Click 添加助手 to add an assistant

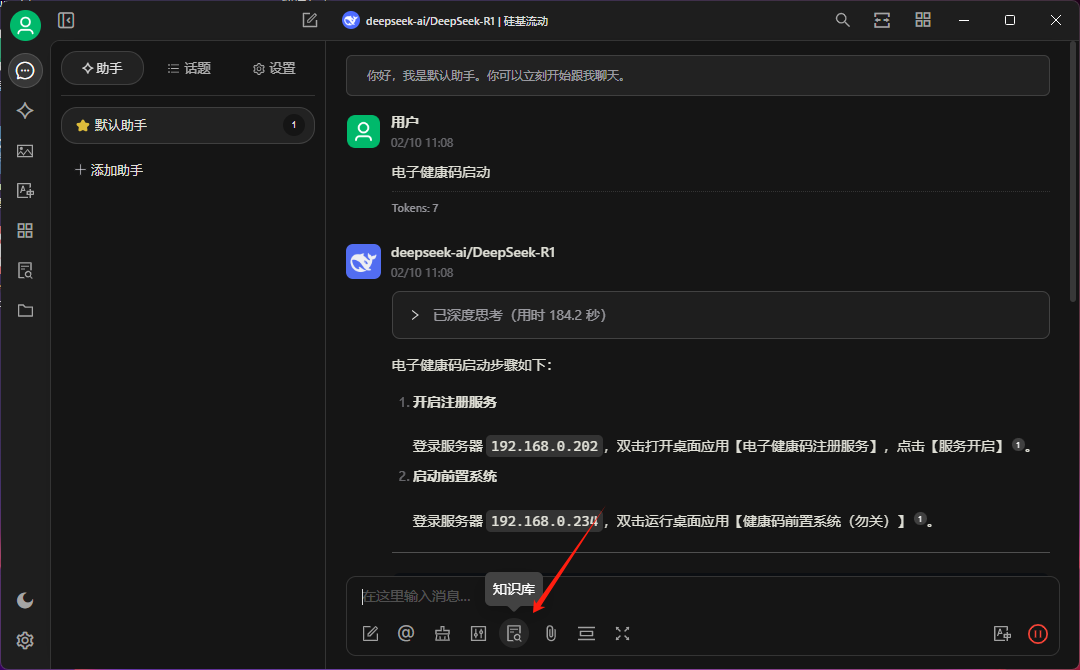pyautogui.click(x=110, y=170)
